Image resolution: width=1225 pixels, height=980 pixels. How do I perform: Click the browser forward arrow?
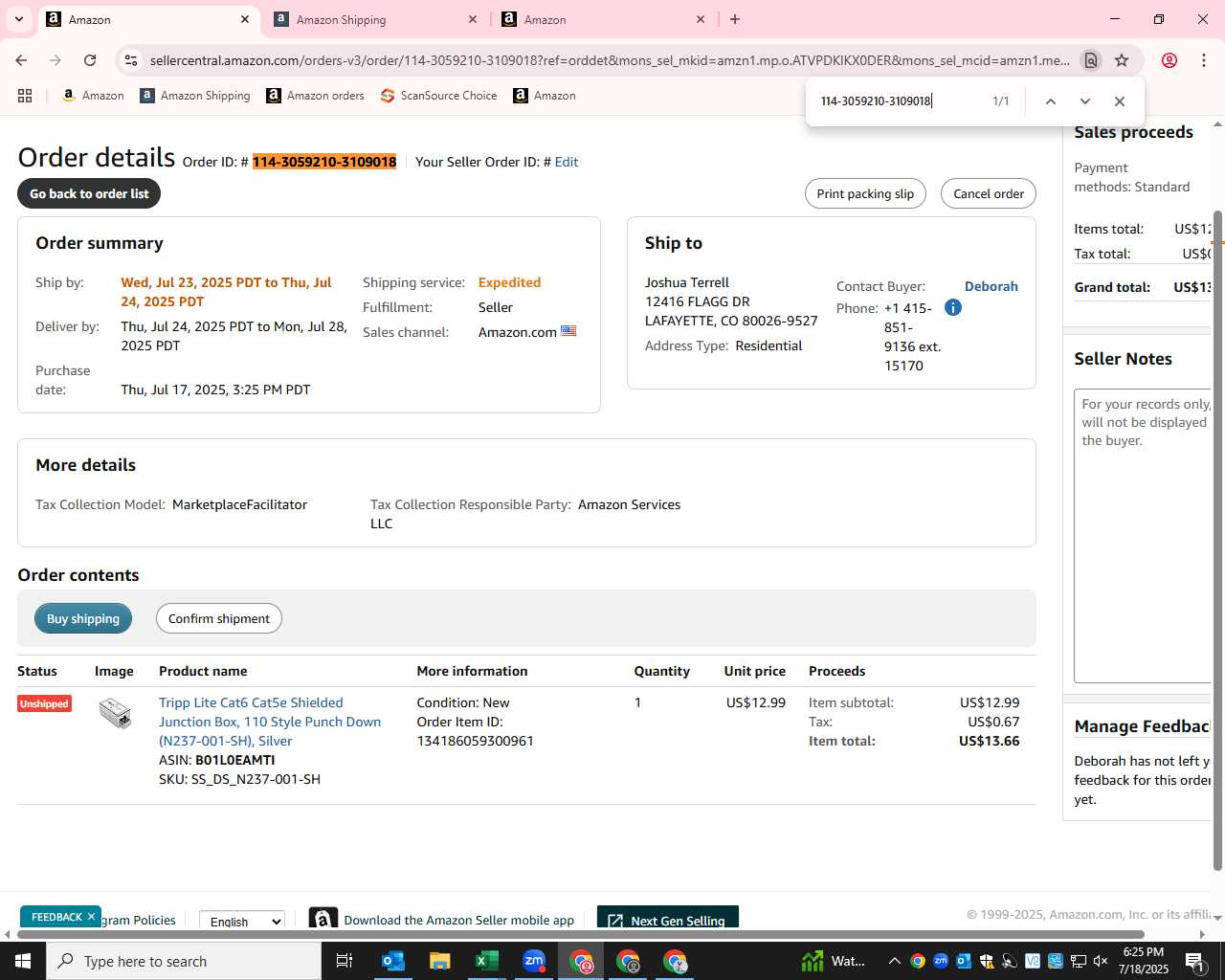tap(56, 60)
